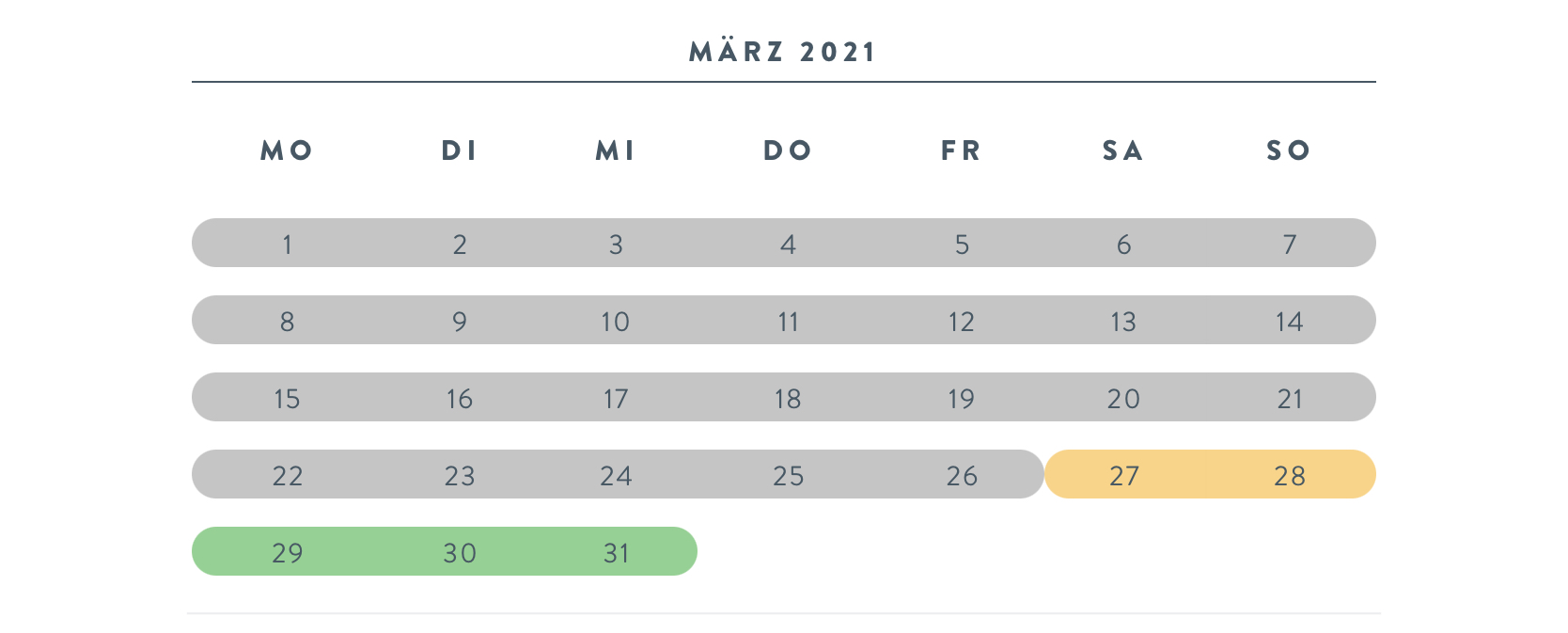1568x633 pixels.
Task: Select Thursday March 18
Action: click(788, 399)
